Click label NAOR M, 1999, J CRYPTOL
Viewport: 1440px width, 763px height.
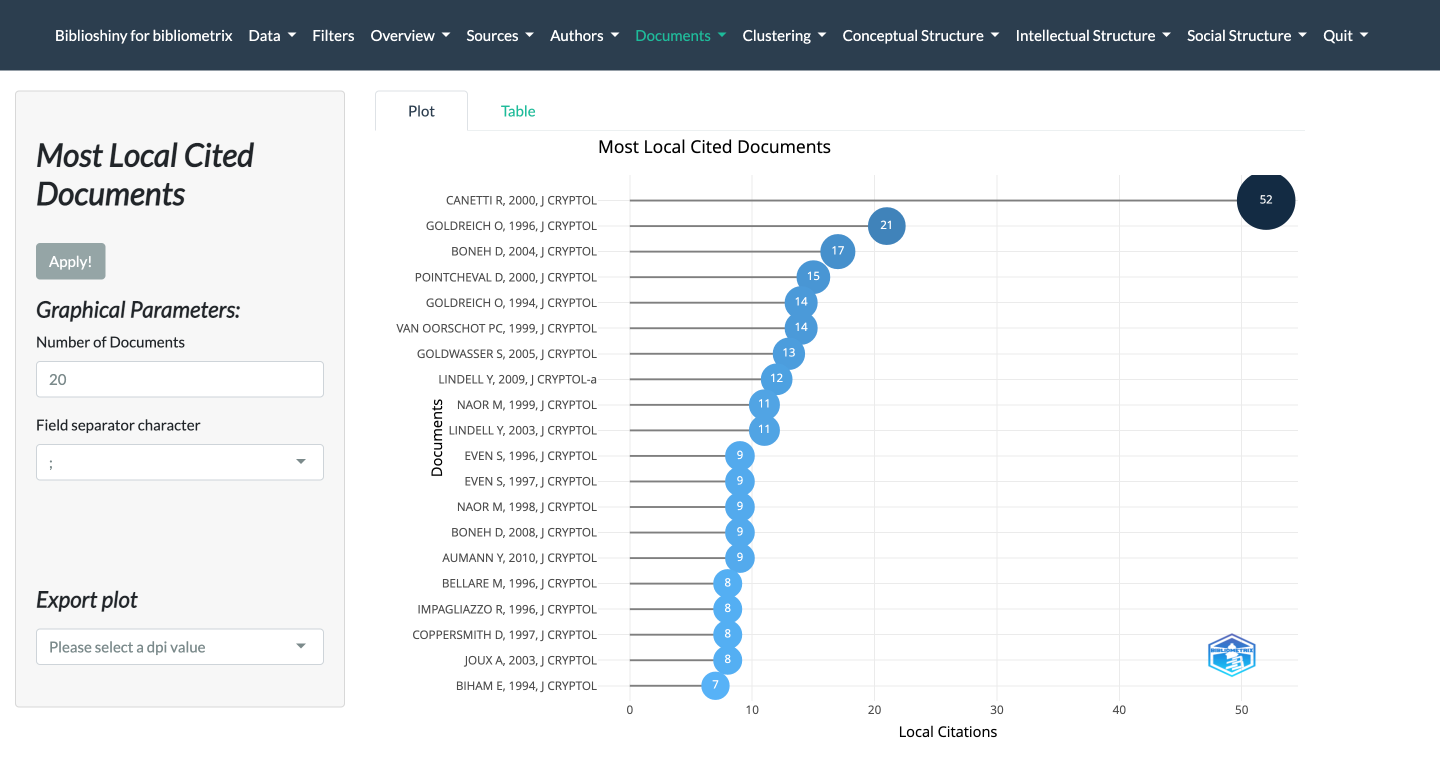(527, 404)
